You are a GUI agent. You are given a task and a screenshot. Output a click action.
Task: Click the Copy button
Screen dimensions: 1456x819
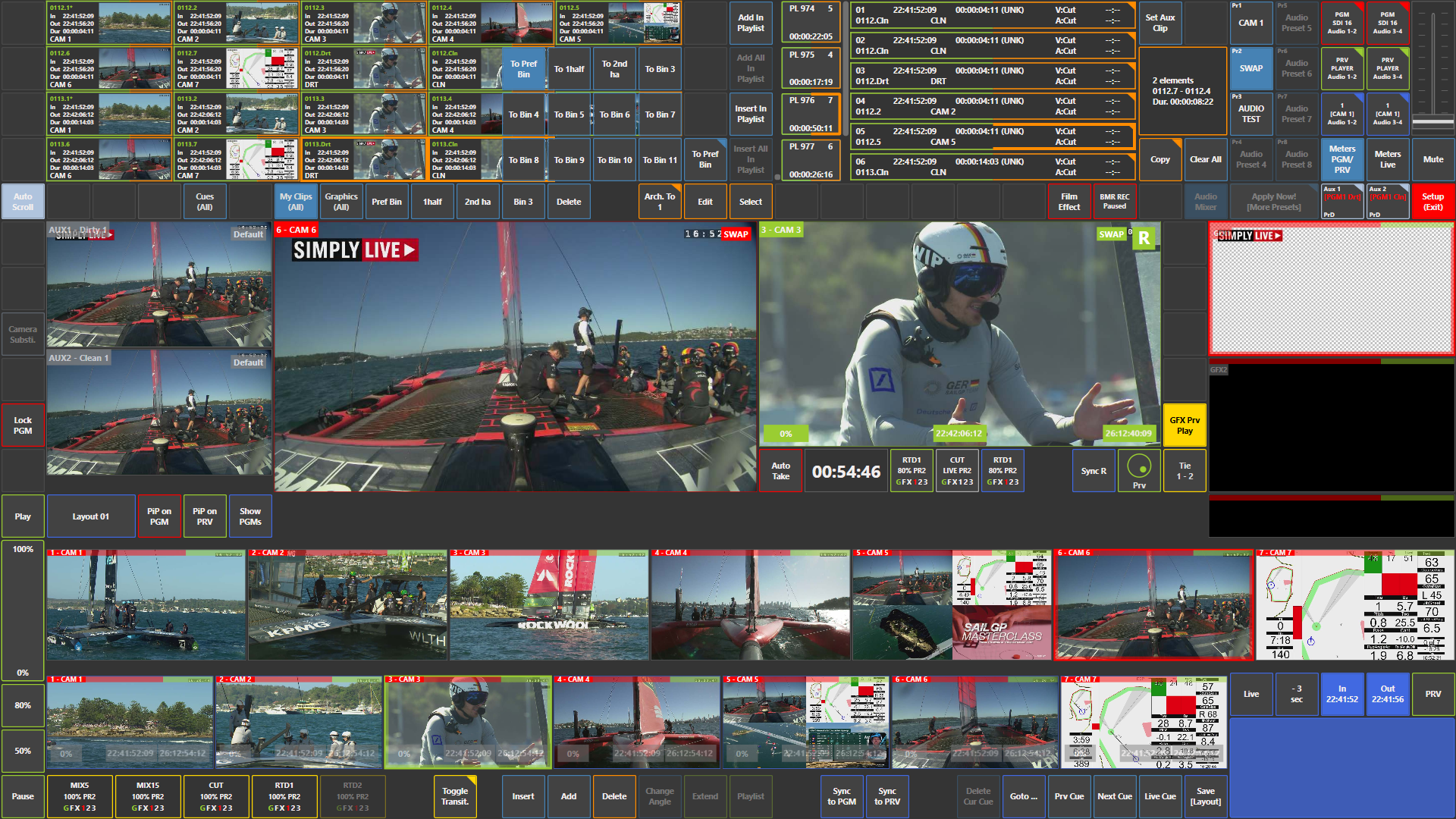(x=1160, y=159)
